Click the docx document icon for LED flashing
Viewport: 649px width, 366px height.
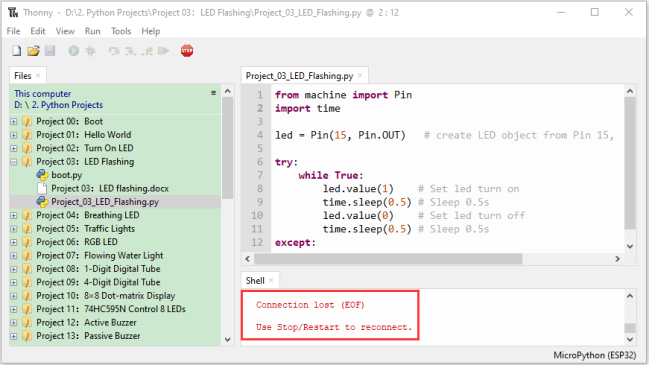(x=42, y=188)
